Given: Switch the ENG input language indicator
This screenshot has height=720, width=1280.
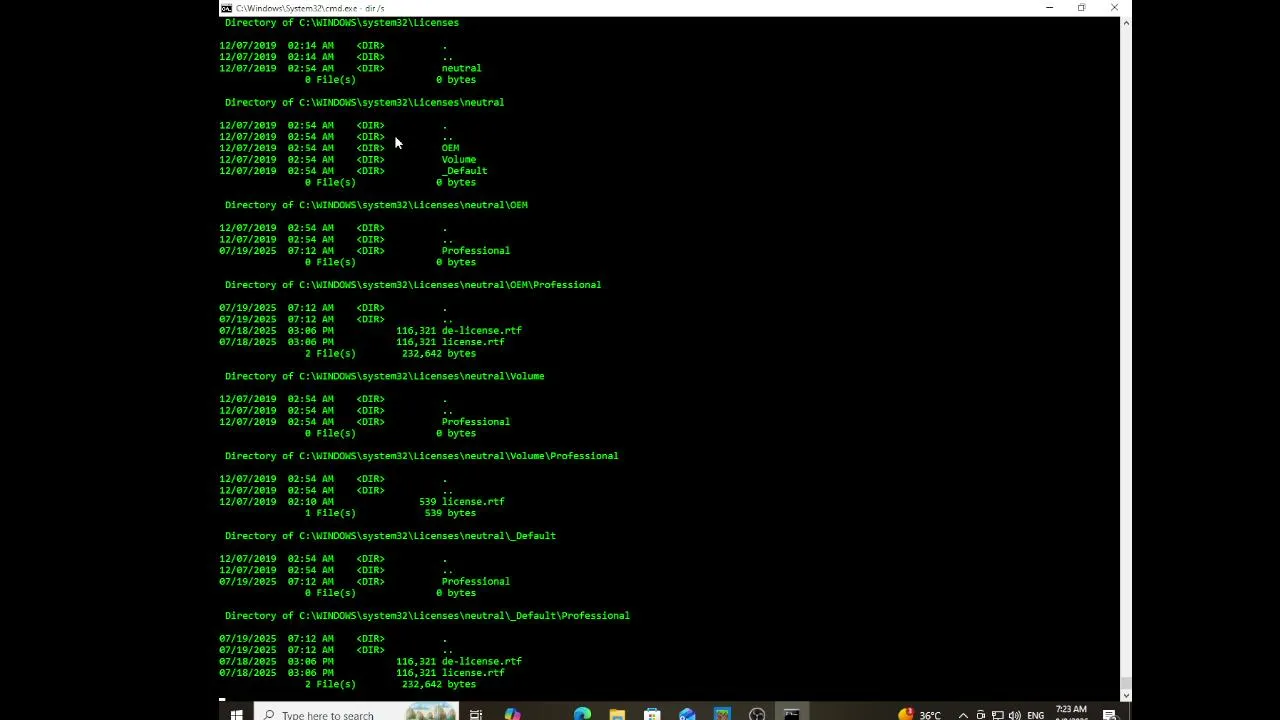Looking at the screenshot, I should point(1036,714).
